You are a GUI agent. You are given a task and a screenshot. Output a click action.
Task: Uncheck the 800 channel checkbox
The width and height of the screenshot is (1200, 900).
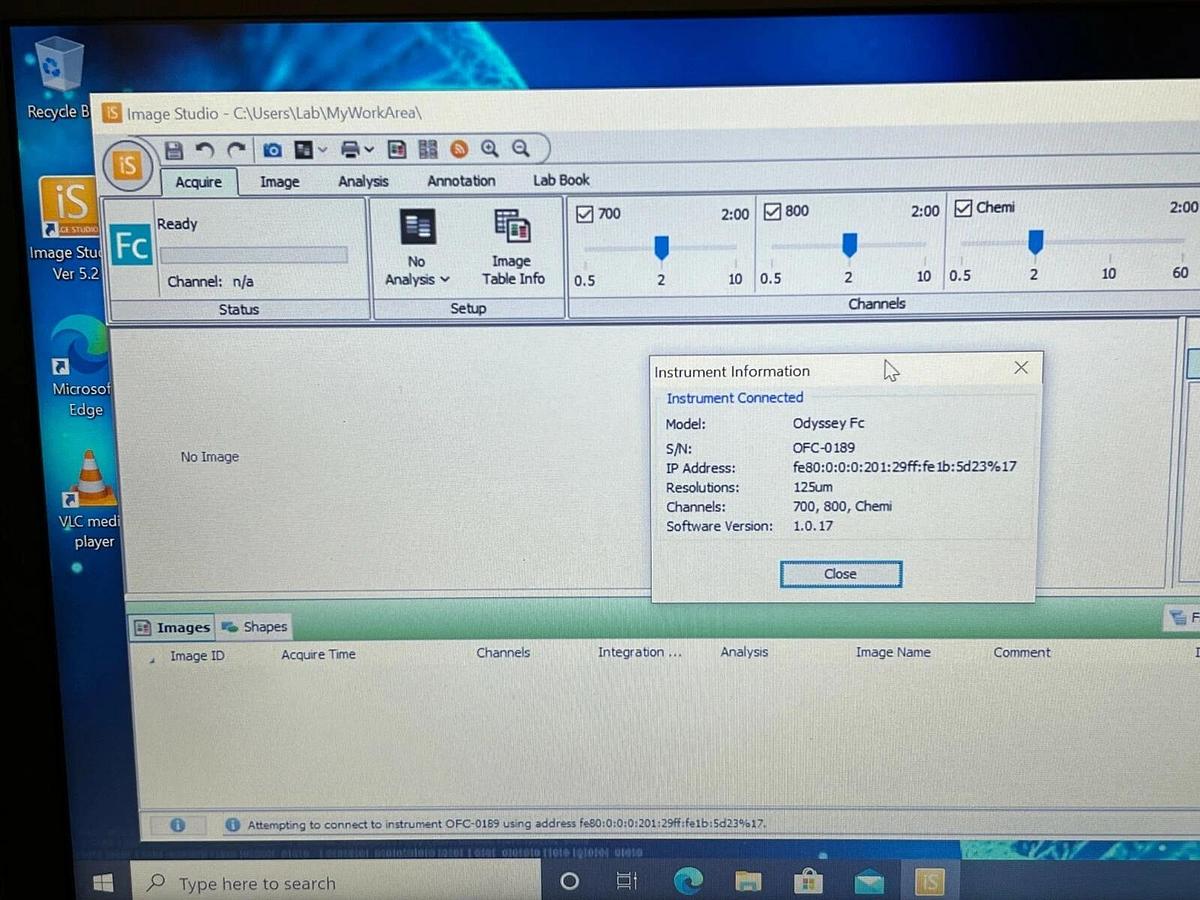click(772, 211)
